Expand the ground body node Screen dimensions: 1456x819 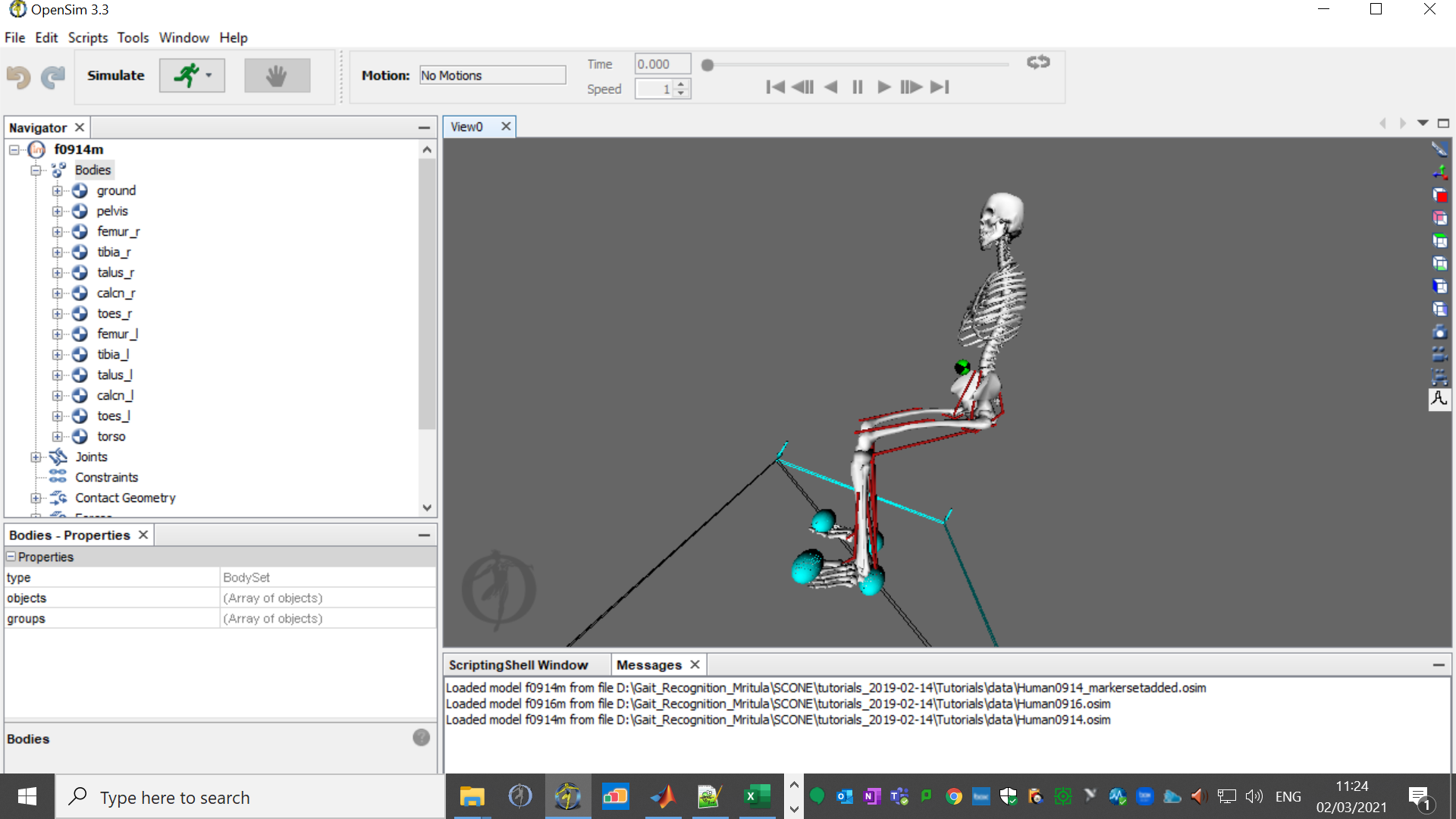57,190
